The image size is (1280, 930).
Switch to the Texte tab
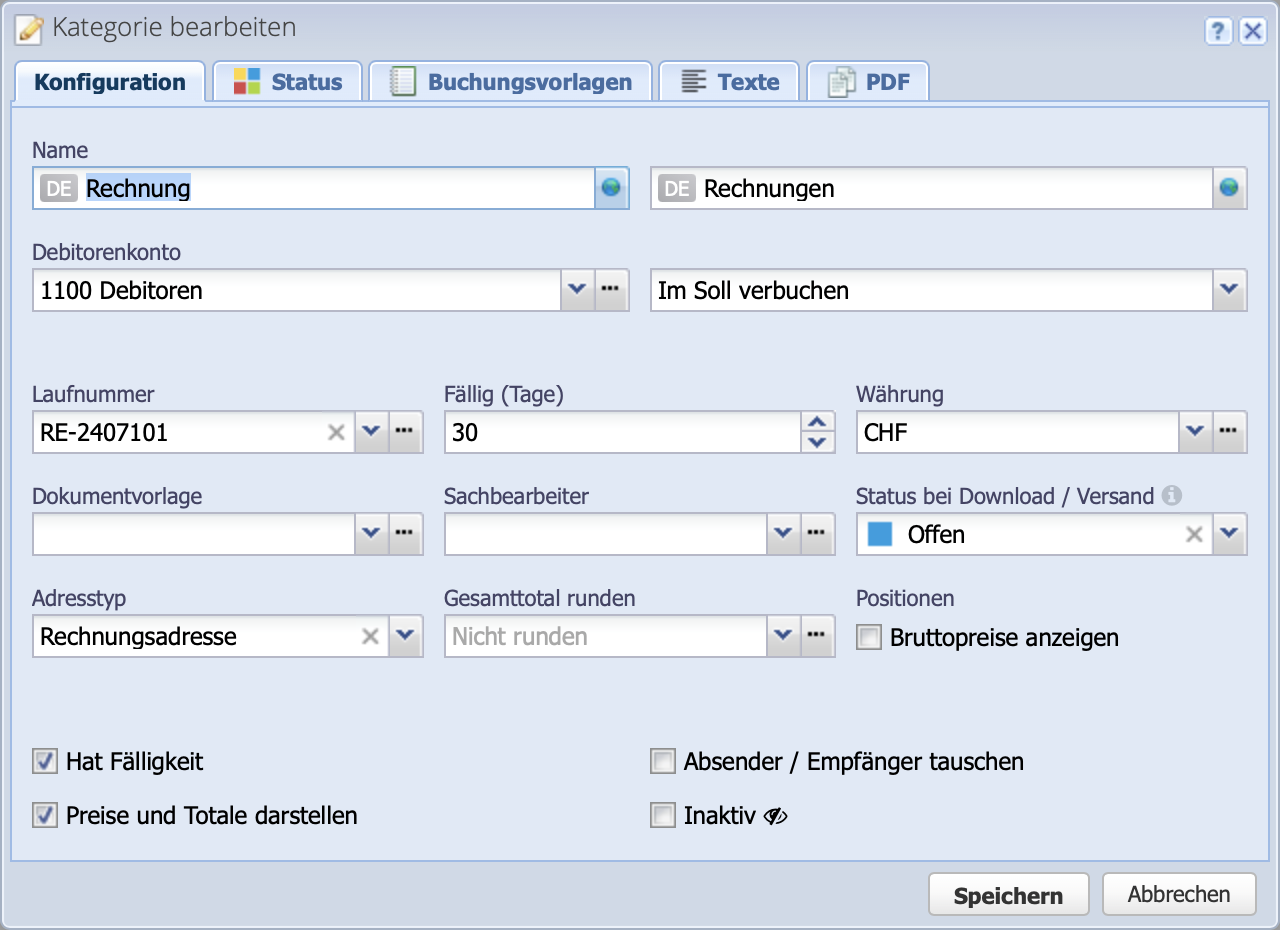pos(729,82)
